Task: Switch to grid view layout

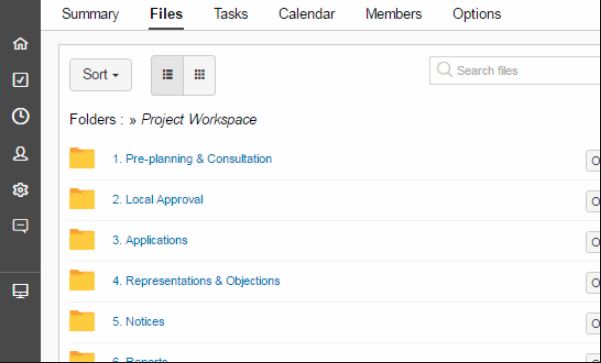Action: tap(199, 75)
